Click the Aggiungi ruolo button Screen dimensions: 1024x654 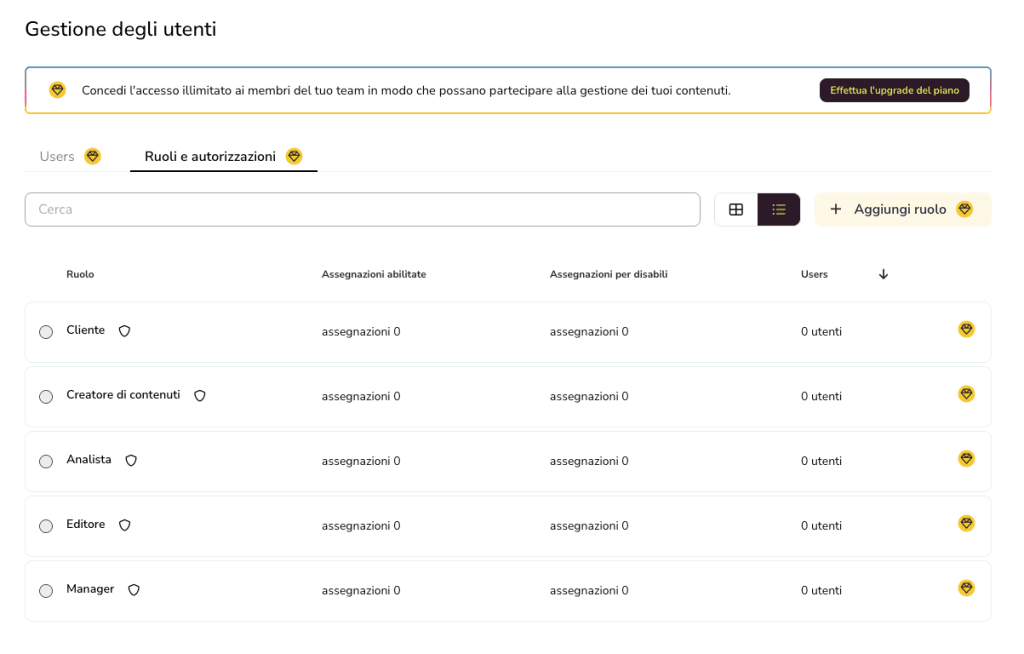coord(902,210)
